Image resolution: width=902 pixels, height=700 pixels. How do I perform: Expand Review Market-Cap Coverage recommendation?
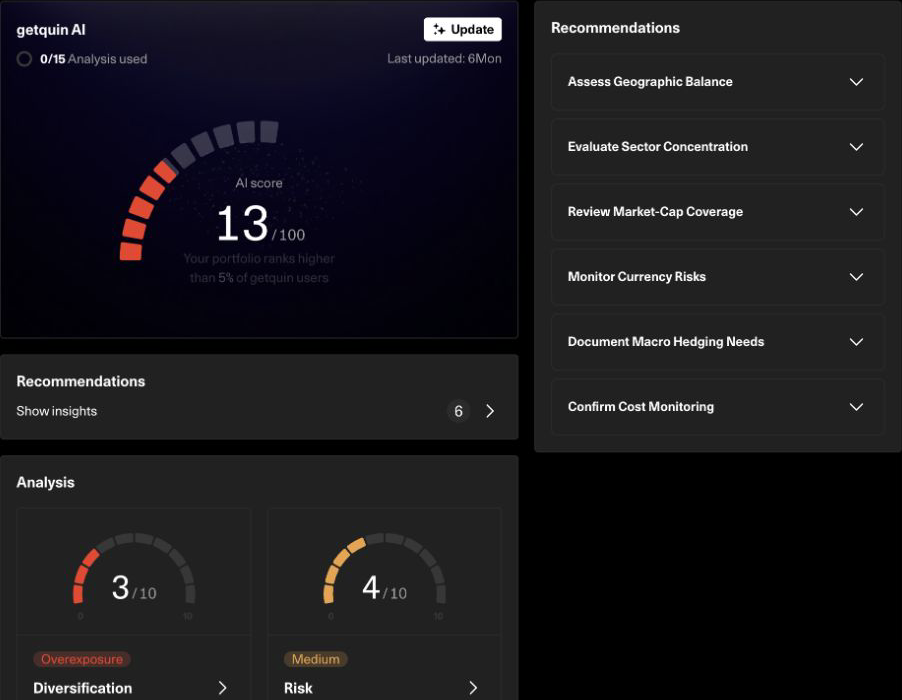pos(717,212)
